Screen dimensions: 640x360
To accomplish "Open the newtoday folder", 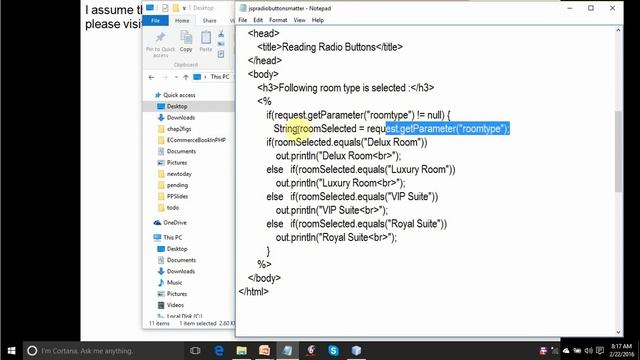I will [x=179, y=174].
